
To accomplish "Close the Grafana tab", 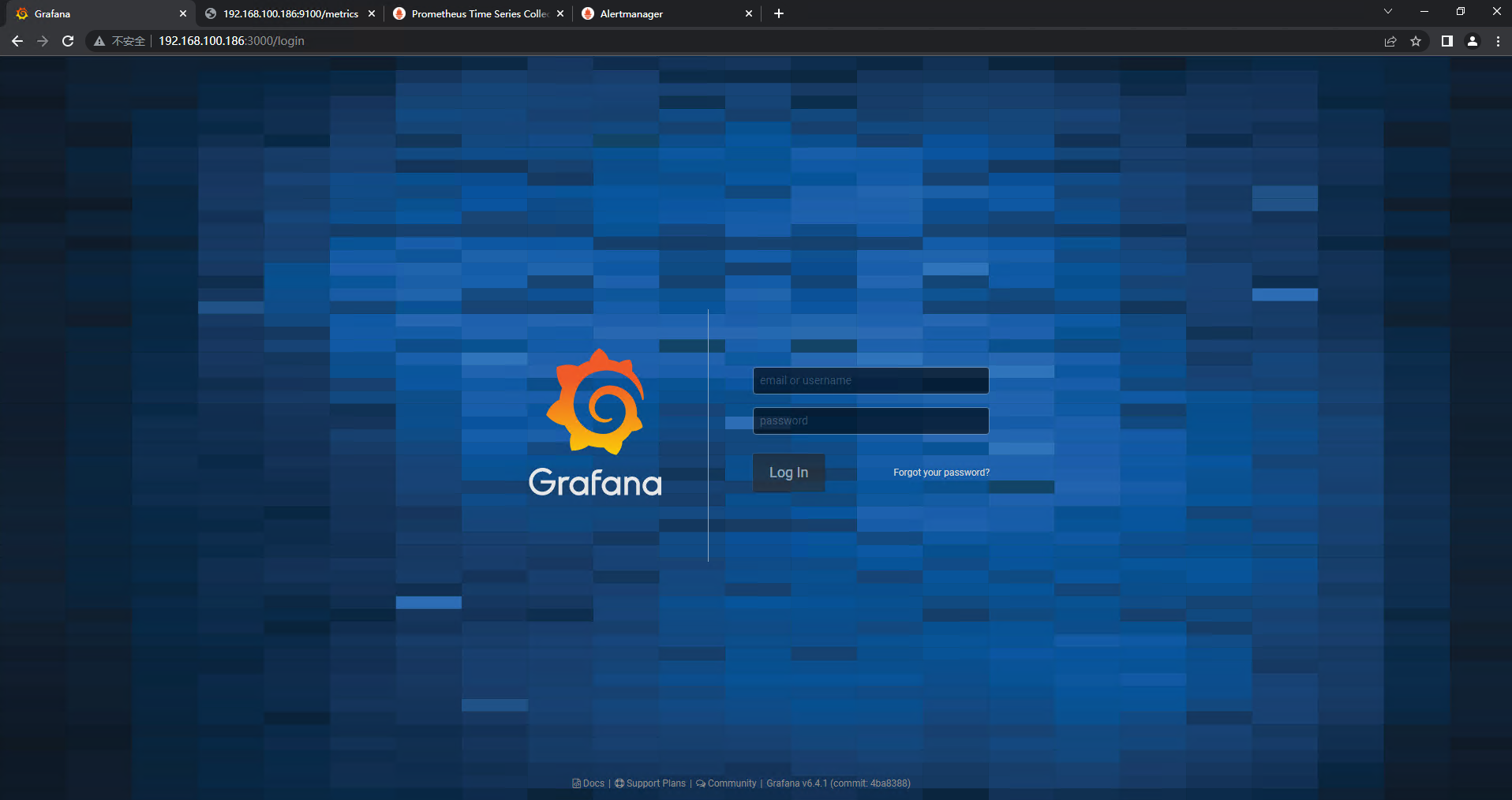I will click(183, 13).
